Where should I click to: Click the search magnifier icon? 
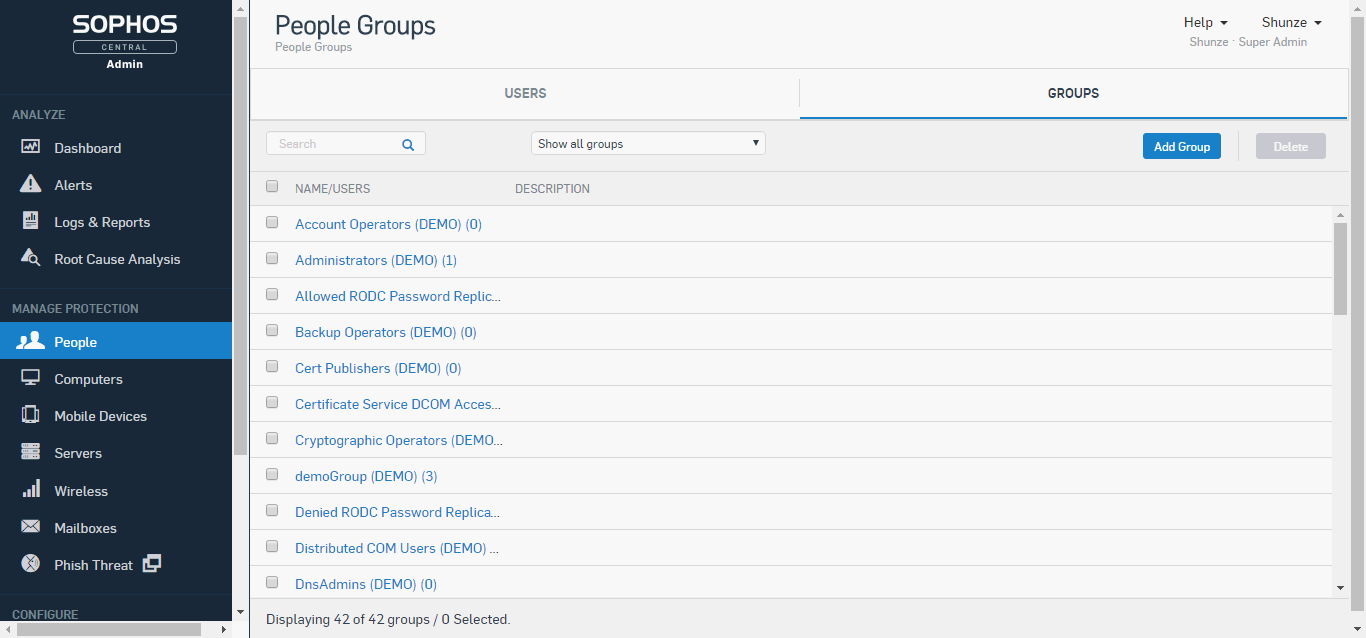pos(408,144)
